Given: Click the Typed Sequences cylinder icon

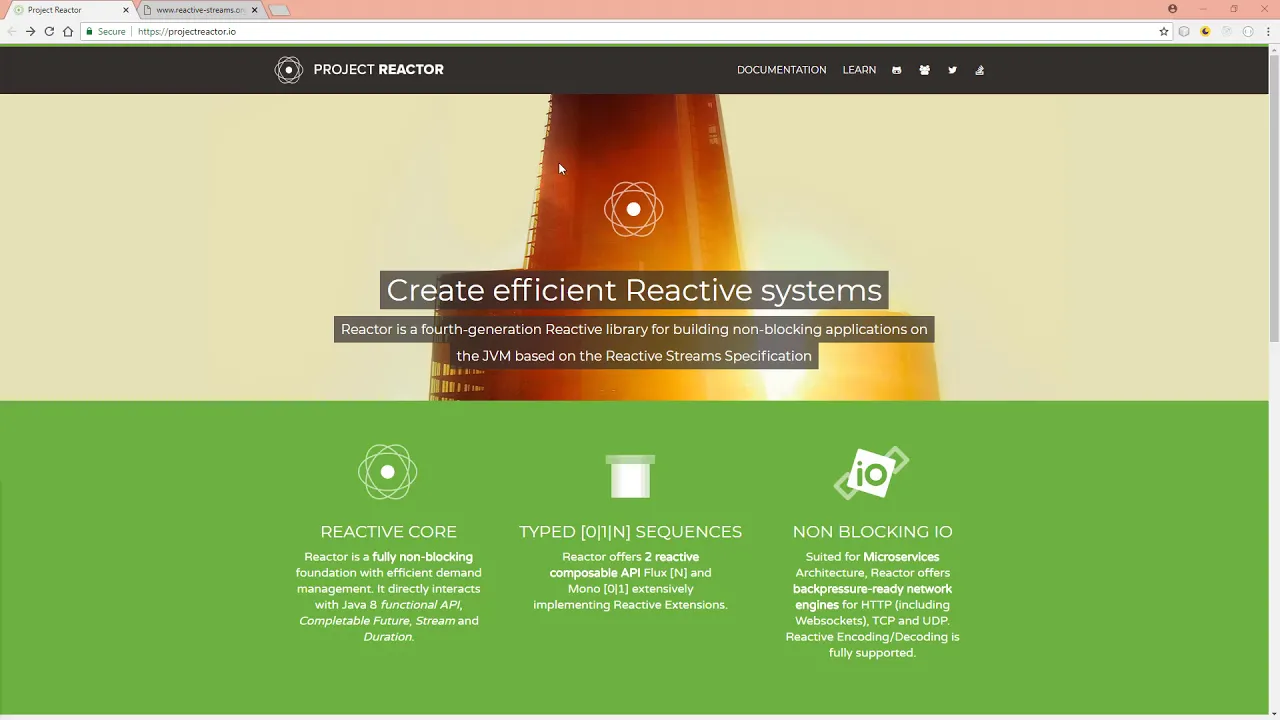Looking at the screenshot, I should (x=630, y=476).
